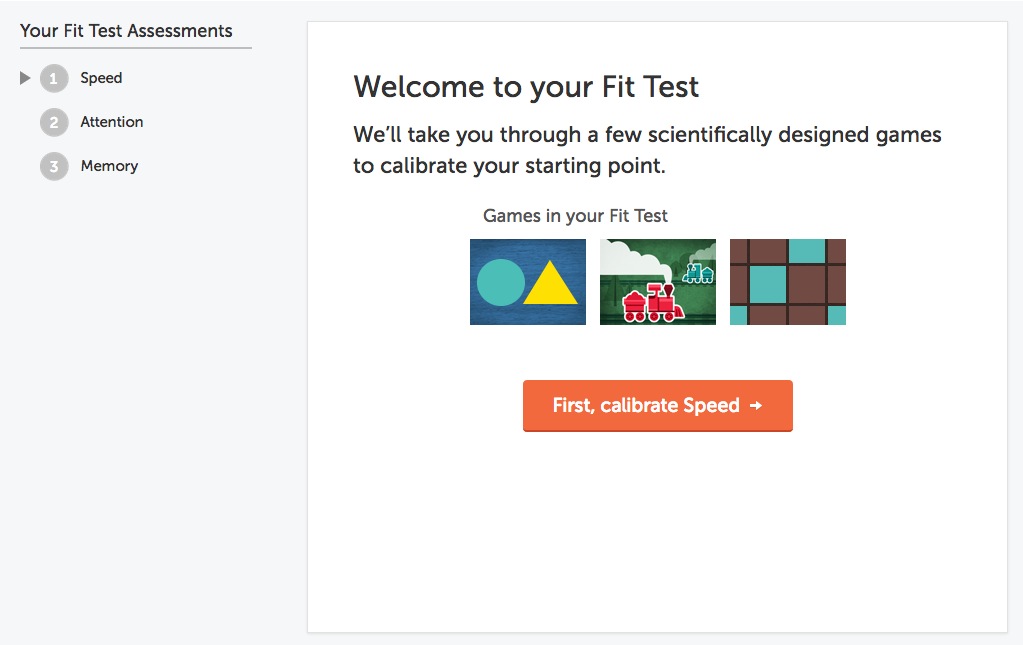Select the step 1 number circle
This screenshot has width=1023, height=645.
[54, 78]
